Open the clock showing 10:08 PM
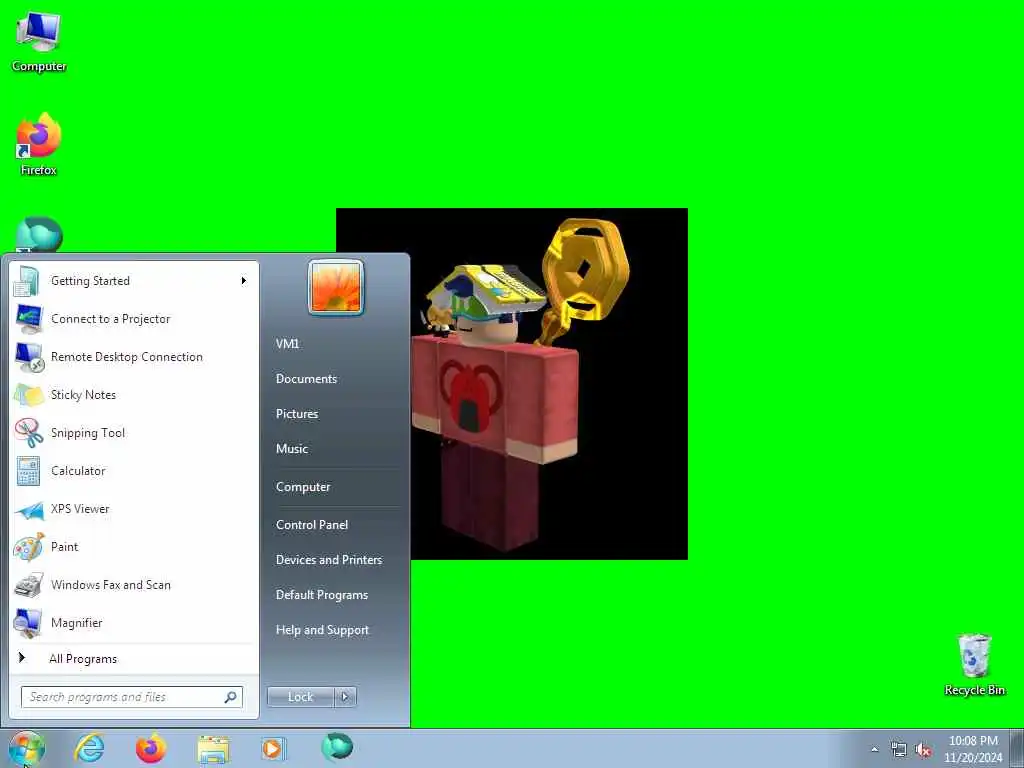Viewport: 1024px width, 768px height. [973, 749]
